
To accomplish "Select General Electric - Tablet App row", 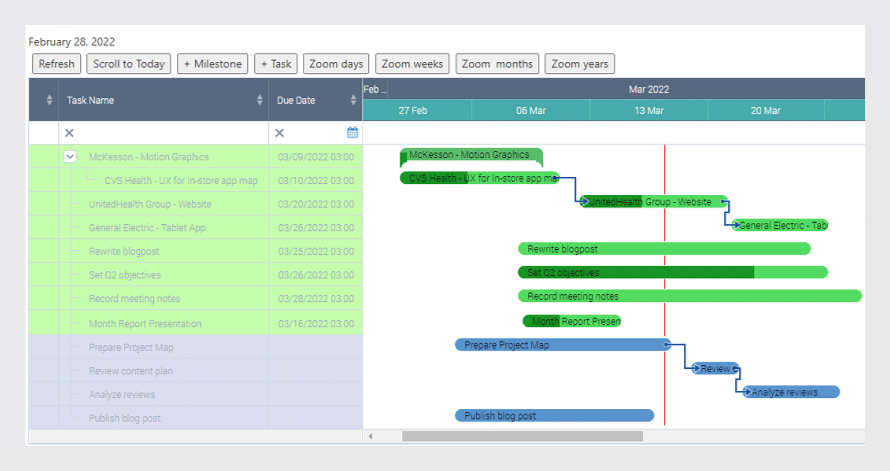I will click(x=196, y=228).
